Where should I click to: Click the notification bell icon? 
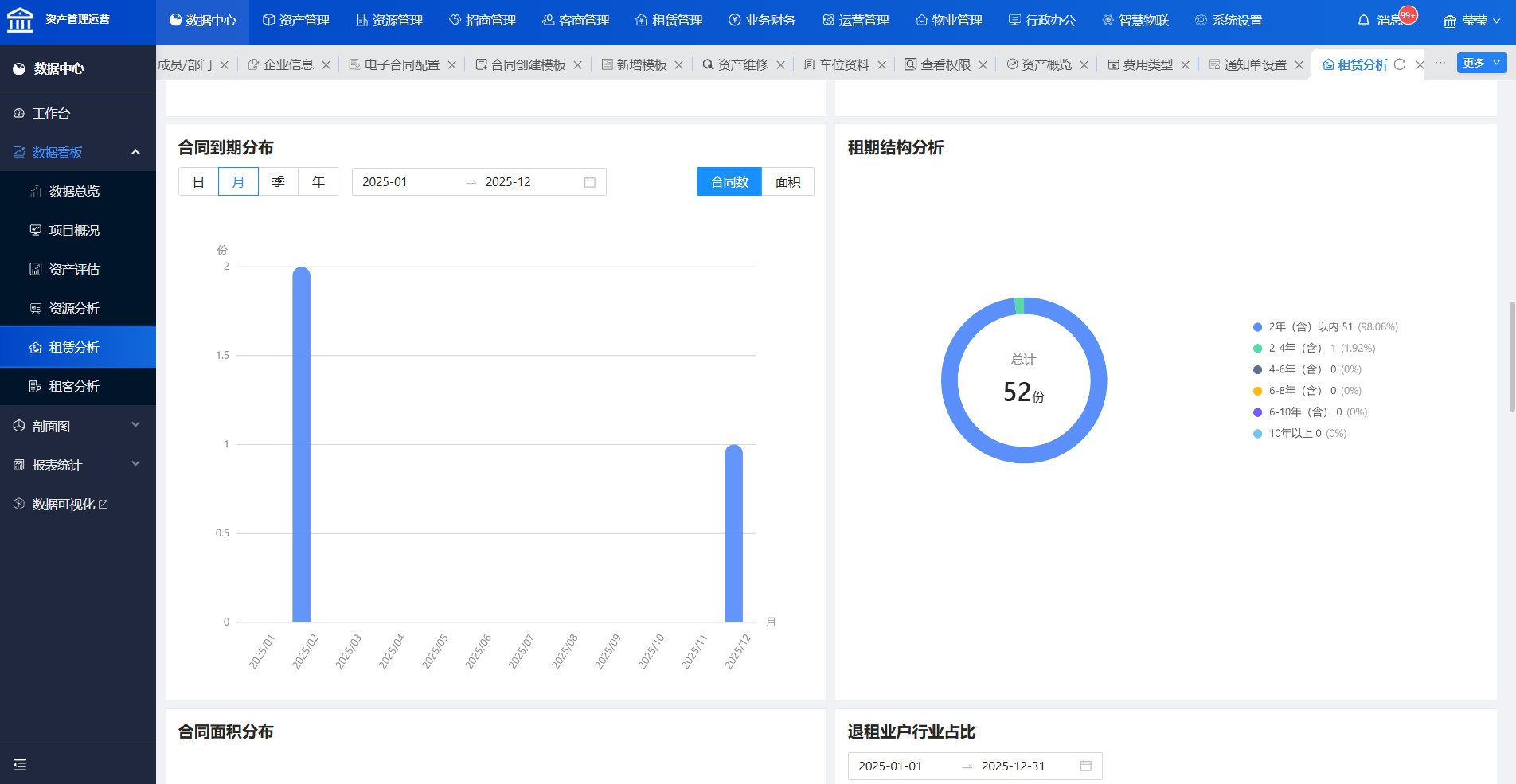click(x=1363, y=21)
